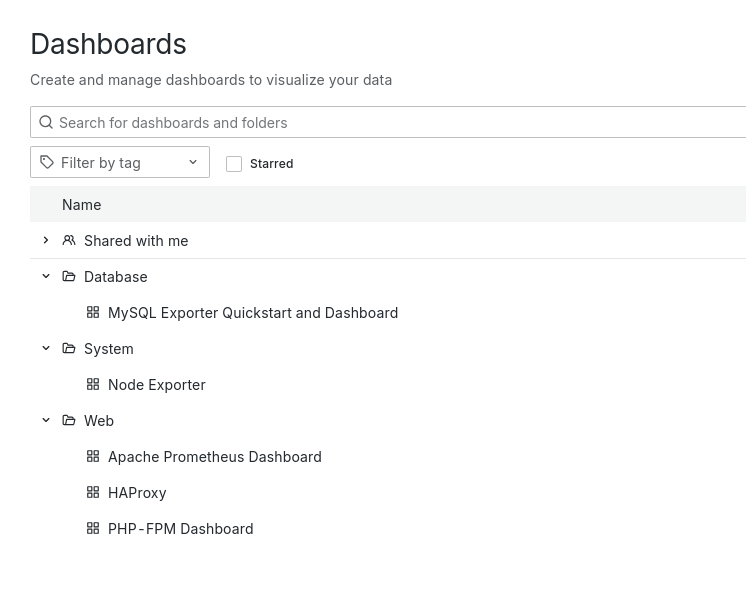Collapse the System folder chevron
The width and height of the screenshot is (746, 595).
click(46, 349)
